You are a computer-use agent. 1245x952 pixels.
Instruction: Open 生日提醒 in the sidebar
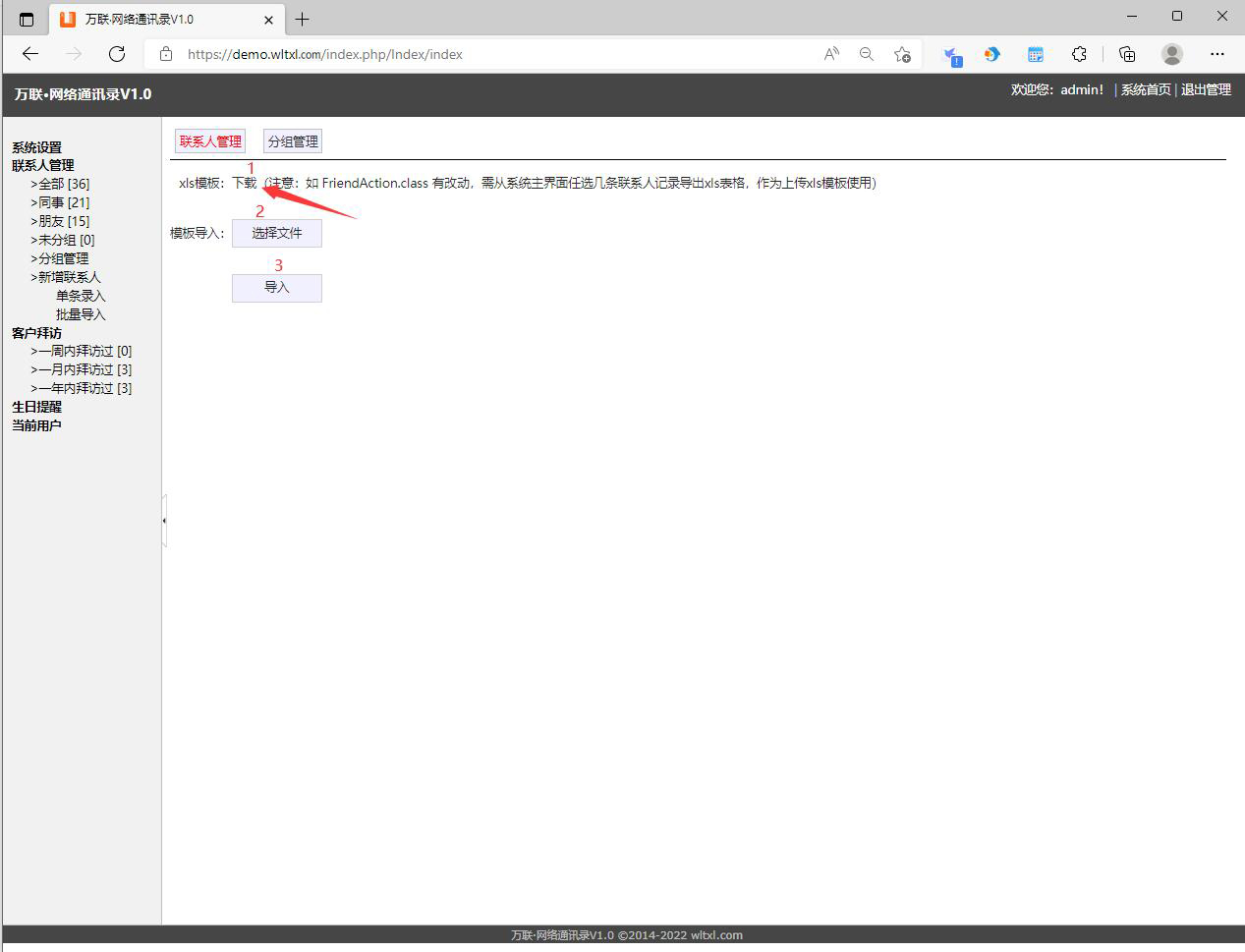pyautogui.click(x=36, y=407)
